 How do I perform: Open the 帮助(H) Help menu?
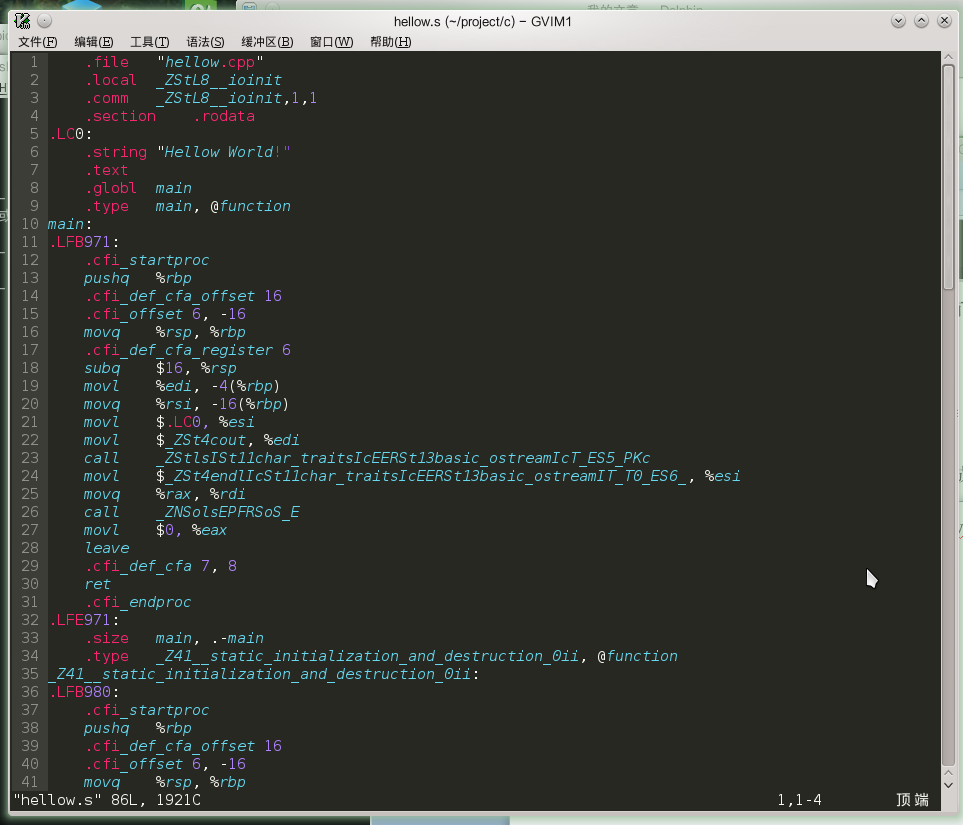click(391, 42)
